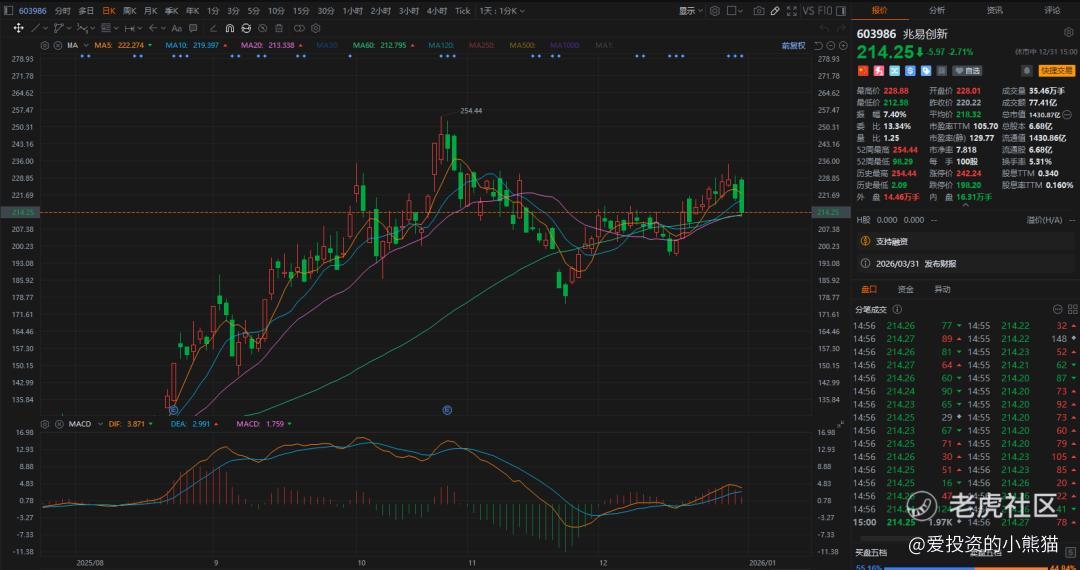Click the China flag market icon
This screenshot has height=570, width=1080.
(862, 71)
